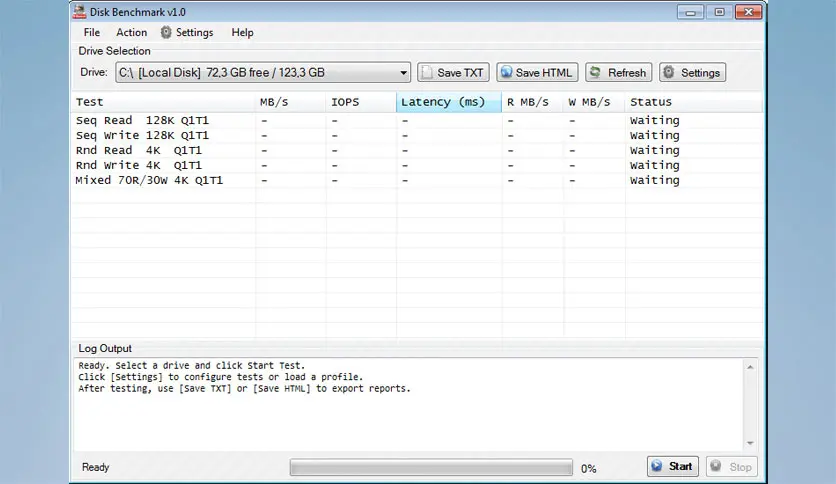Maximize the Disk Benchmark window
This screenshot has height=484, width=836.
(719, 12)
